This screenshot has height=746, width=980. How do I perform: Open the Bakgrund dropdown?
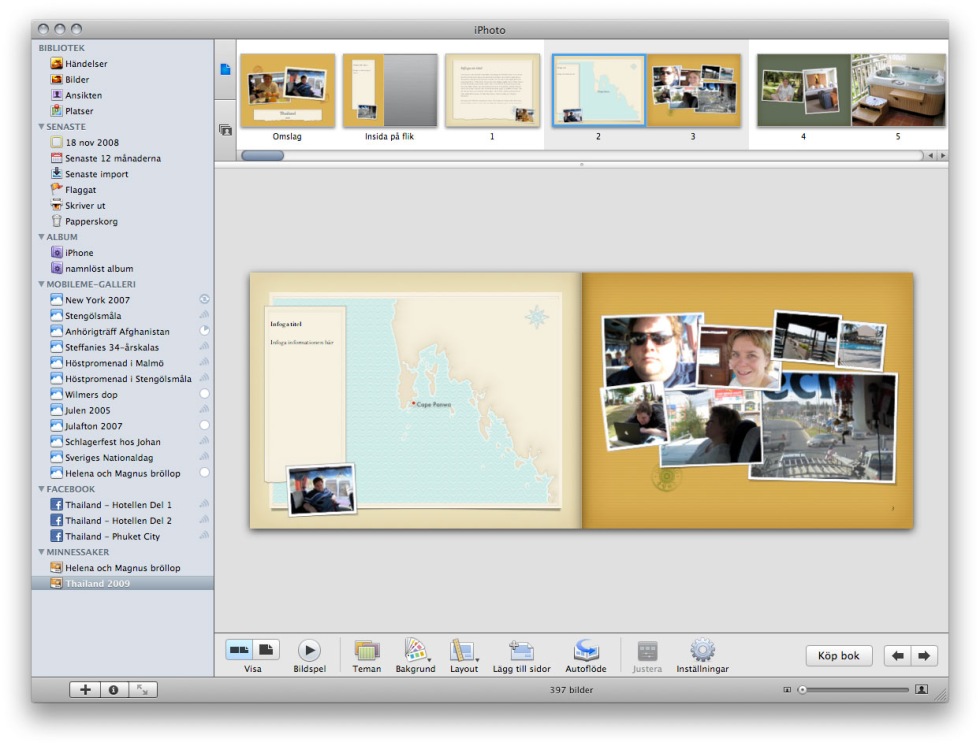(x=415, y=650)
